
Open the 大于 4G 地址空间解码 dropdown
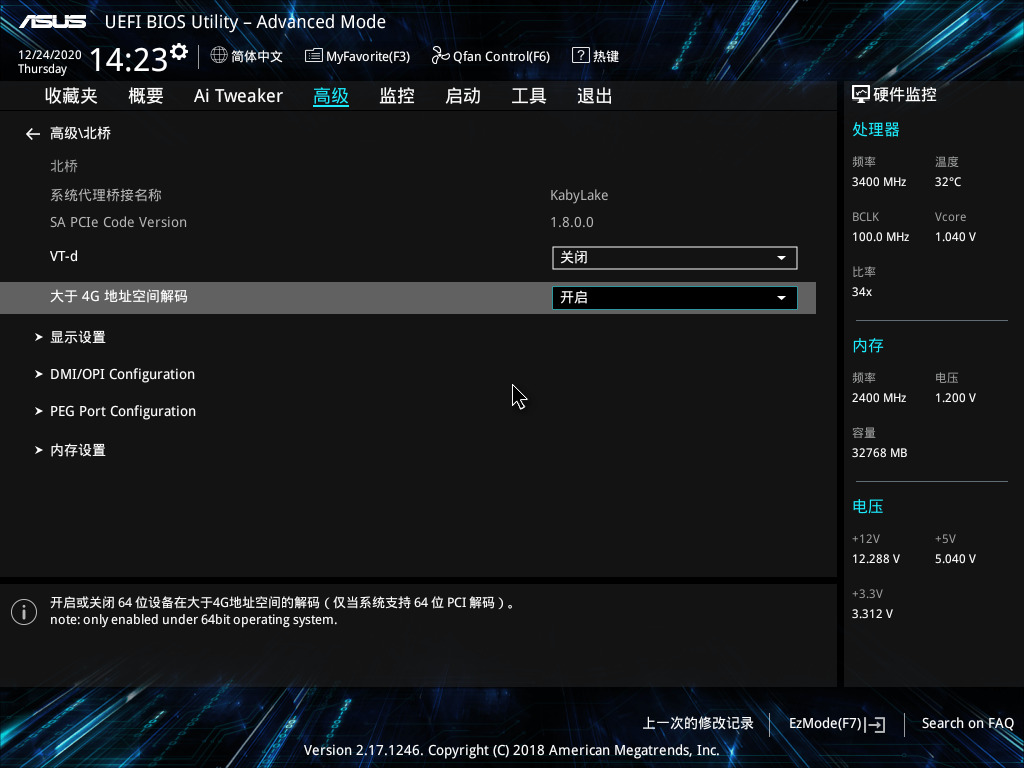[675, 298]
